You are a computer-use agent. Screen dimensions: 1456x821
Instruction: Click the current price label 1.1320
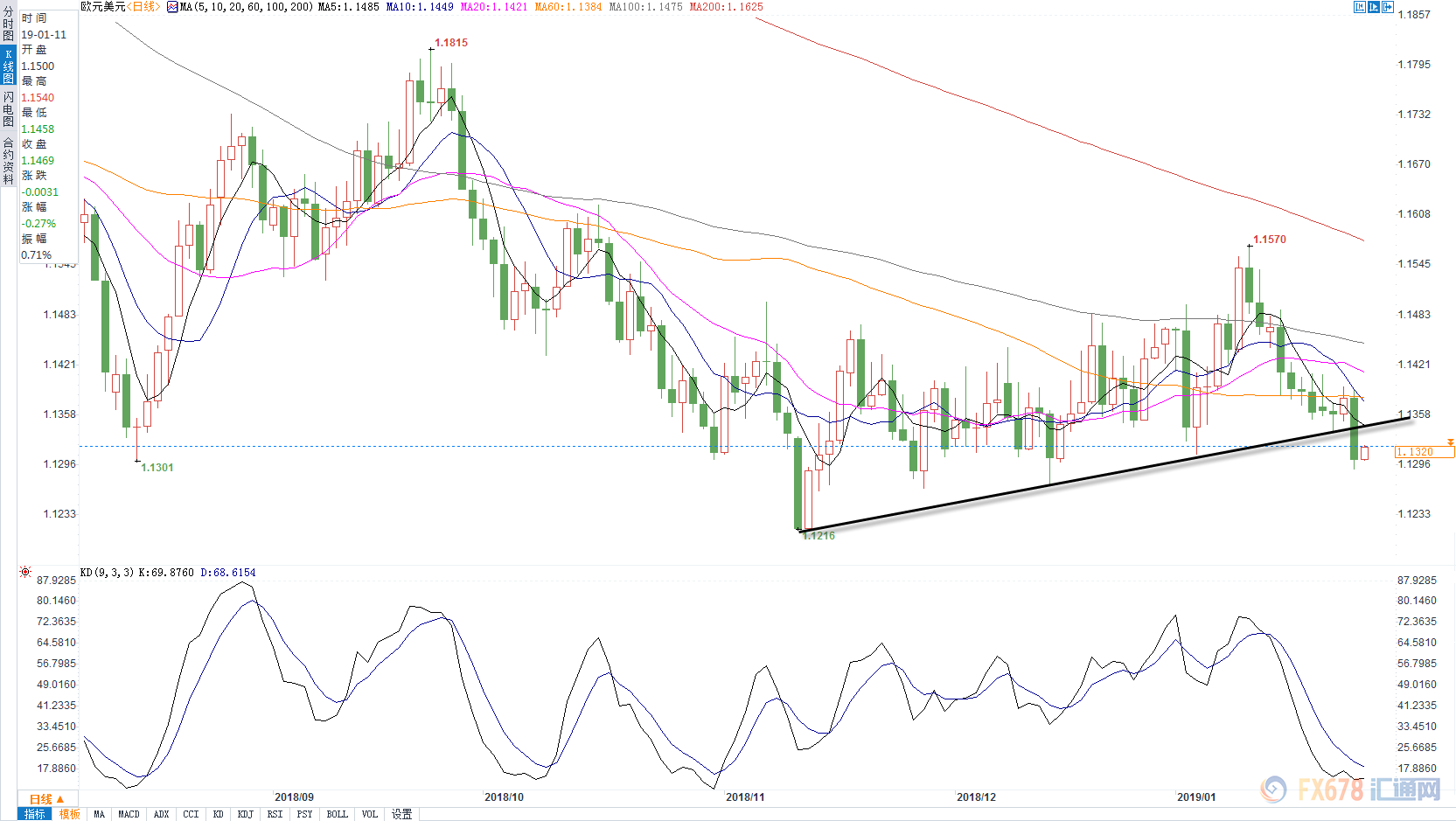(1424, 452)
